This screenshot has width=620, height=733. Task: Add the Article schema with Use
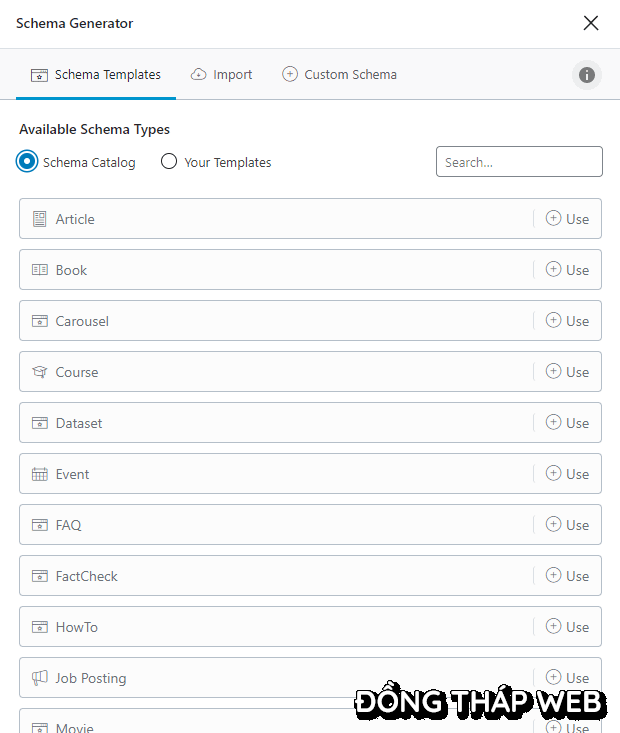pyautogui.click(x=567, y=219)
